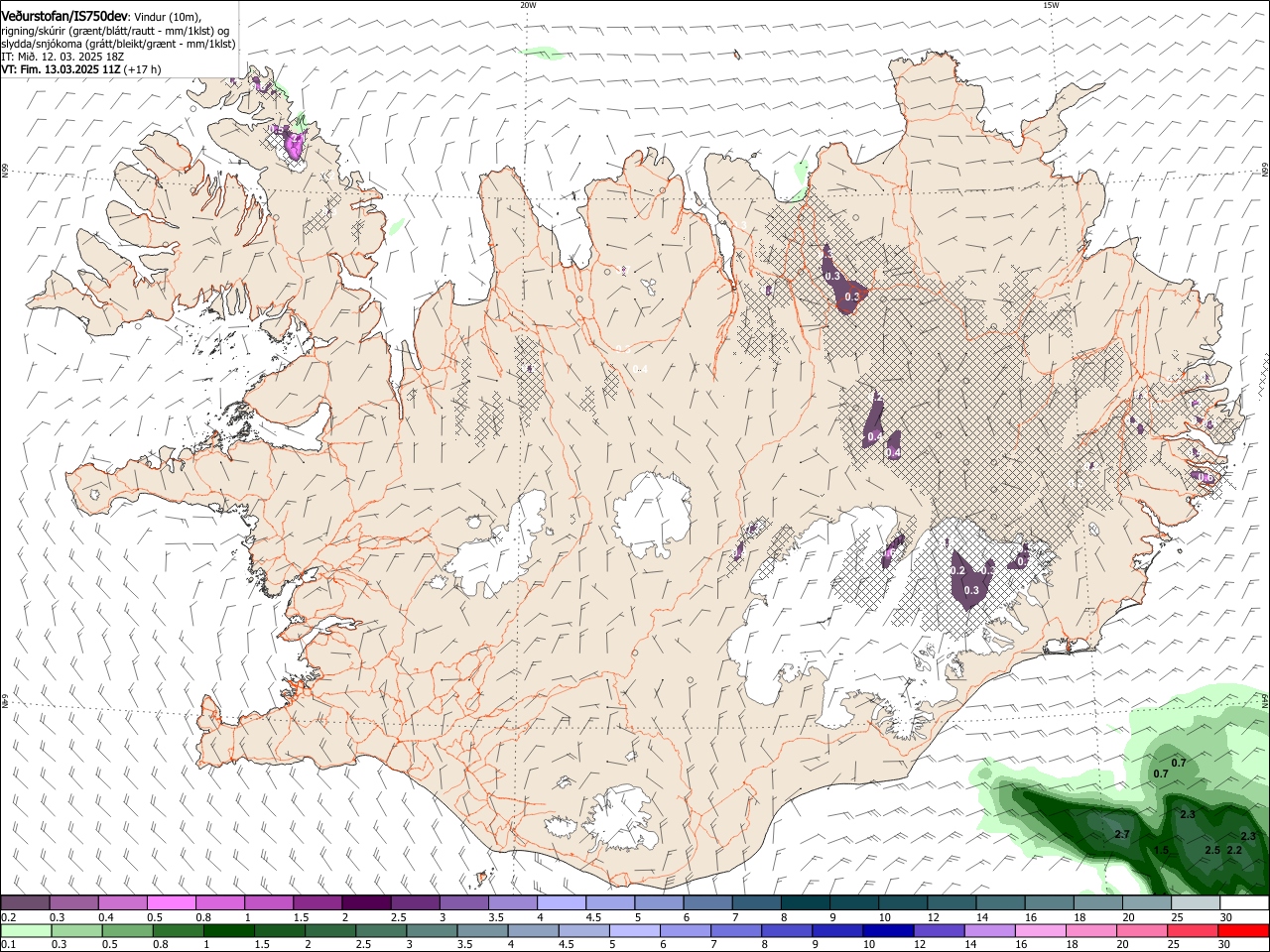Click the pink snowfall patch in the Westfjords

click(294, 145)
